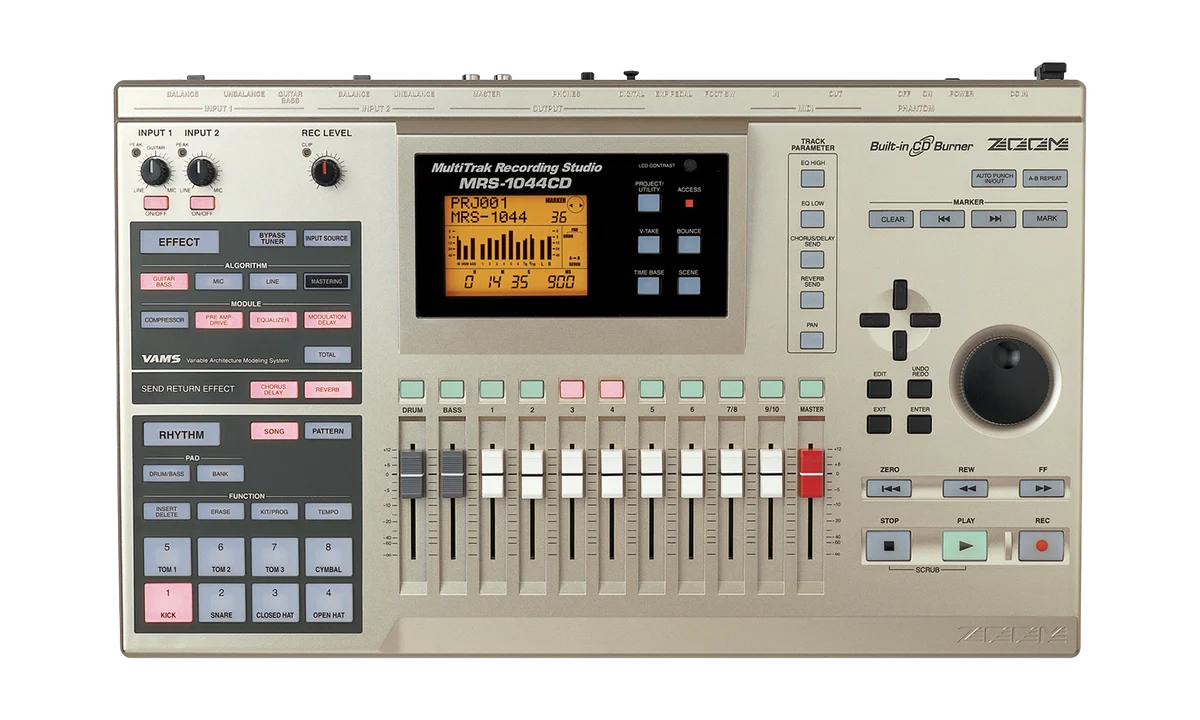Click the cursor left key

tap(874, 320)
